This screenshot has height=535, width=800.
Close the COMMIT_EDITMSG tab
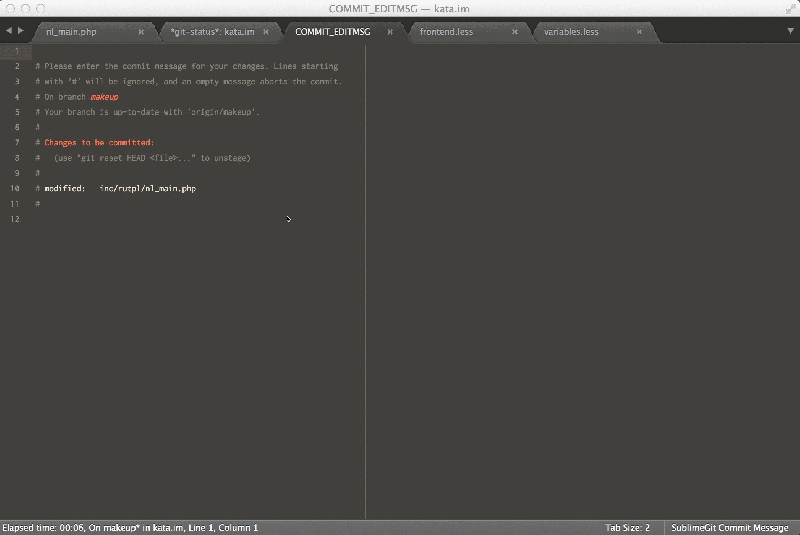click(390, 32)
